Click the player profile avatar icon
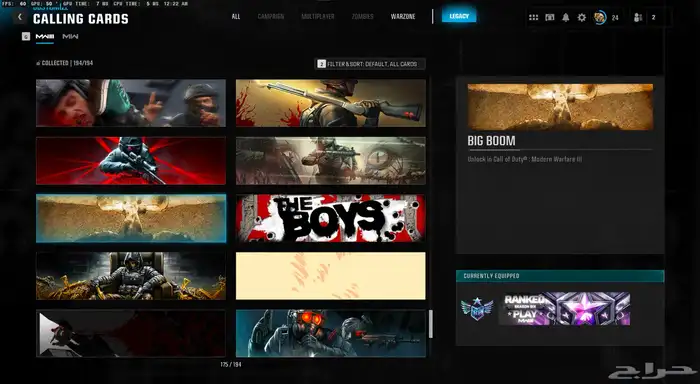Viewport: 700px width, 384px height. [x=600, y=17]
